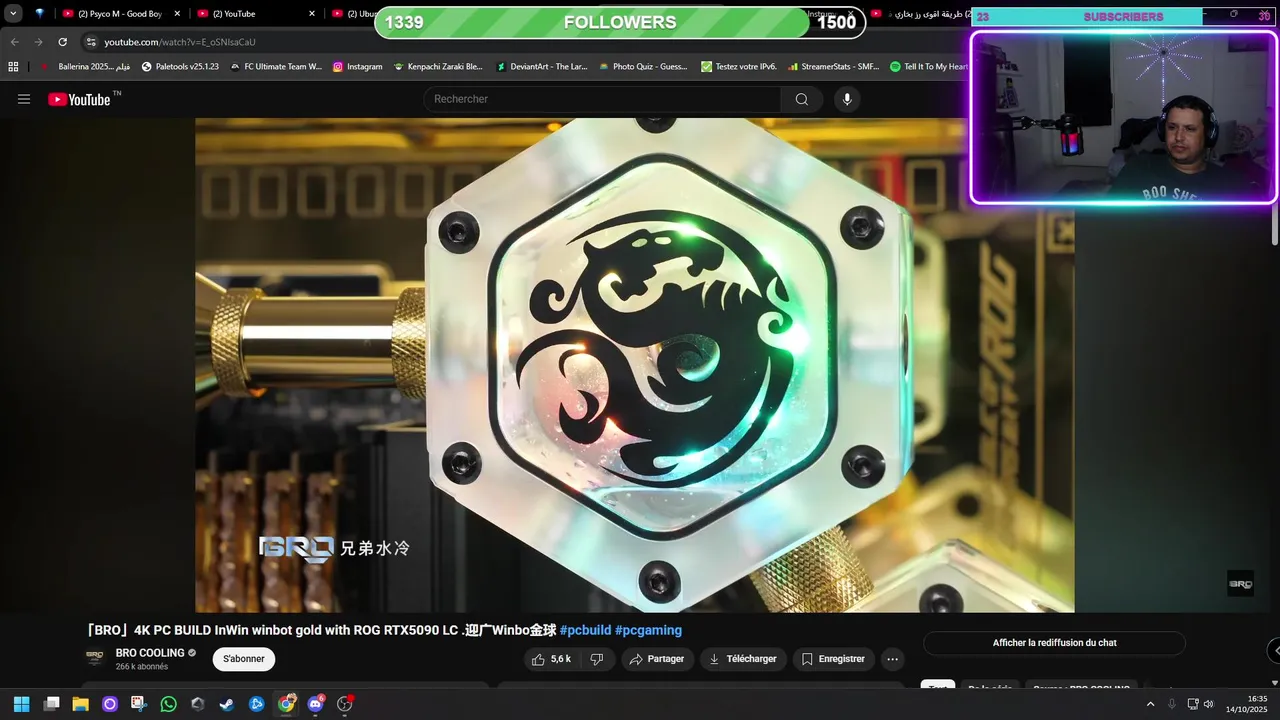Click the video player to pause
This screenshot has height=720, width=1280.
[x=635, y=365]
